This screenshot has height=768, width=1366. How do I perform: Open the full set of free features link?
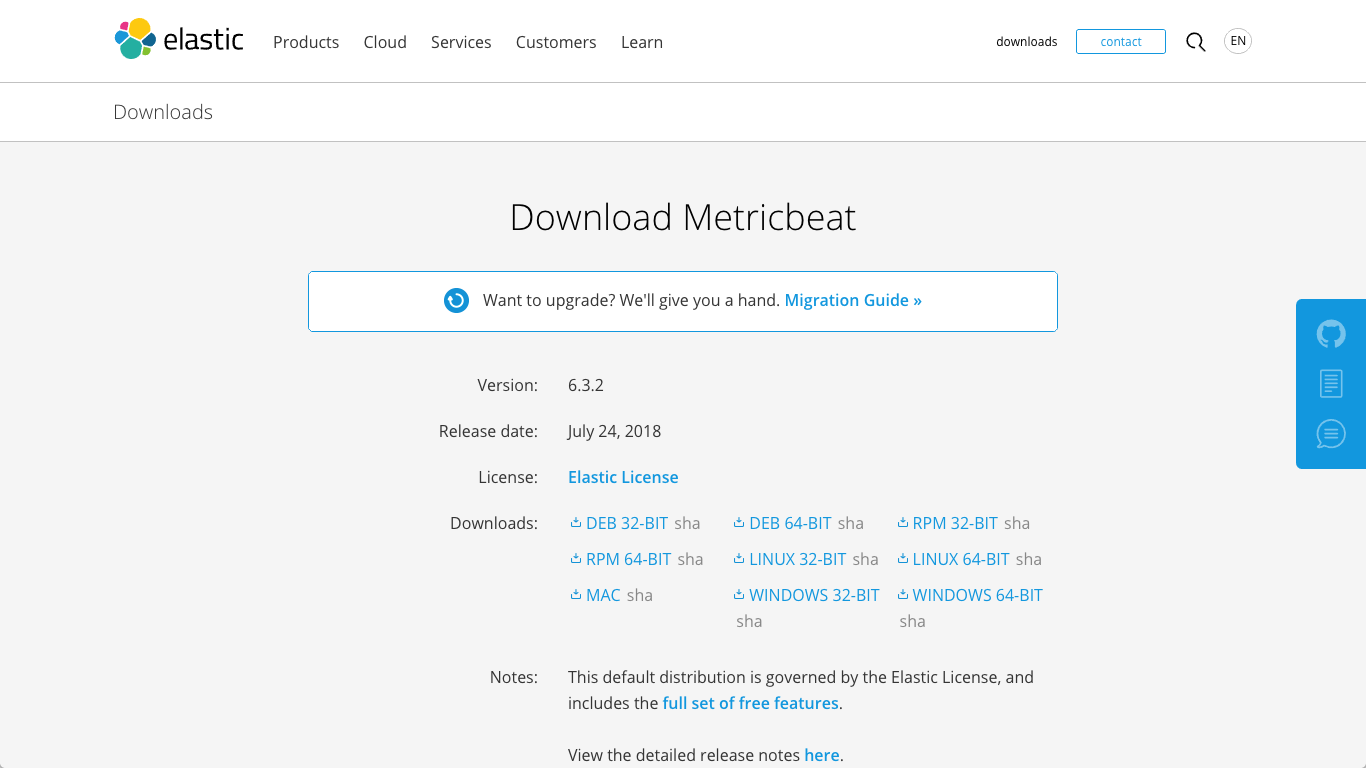point(751,703)
